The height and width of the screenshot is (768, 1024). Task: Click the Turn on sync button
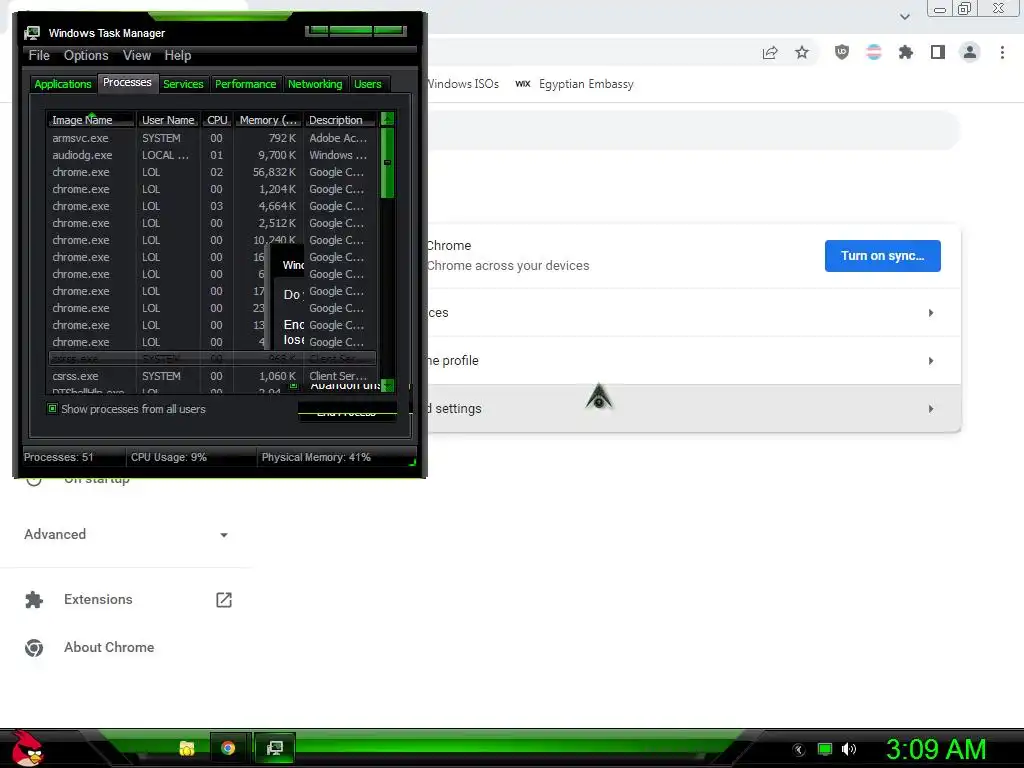coord(882,255)
